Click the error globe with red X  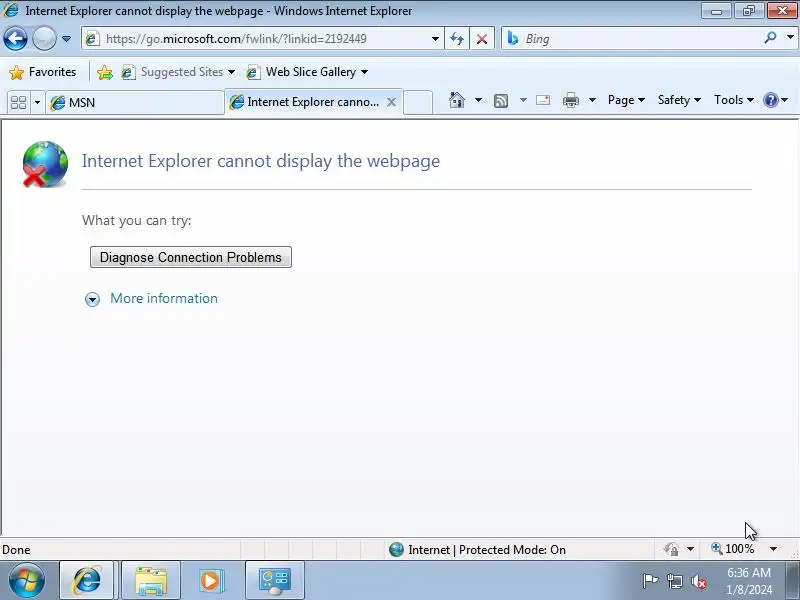45,164
